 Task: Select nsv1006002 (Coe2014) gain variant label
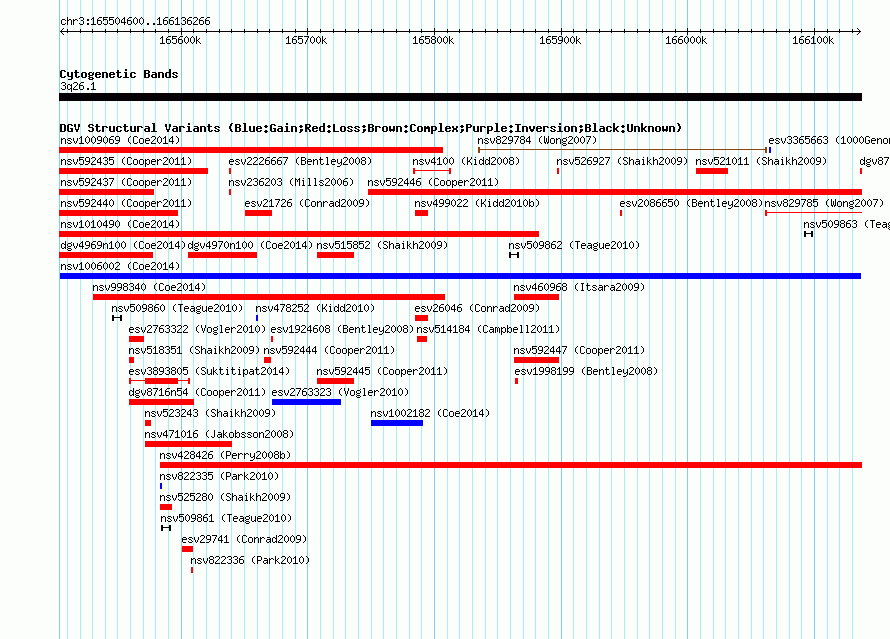pyautogui.click(x=120, y=266)
